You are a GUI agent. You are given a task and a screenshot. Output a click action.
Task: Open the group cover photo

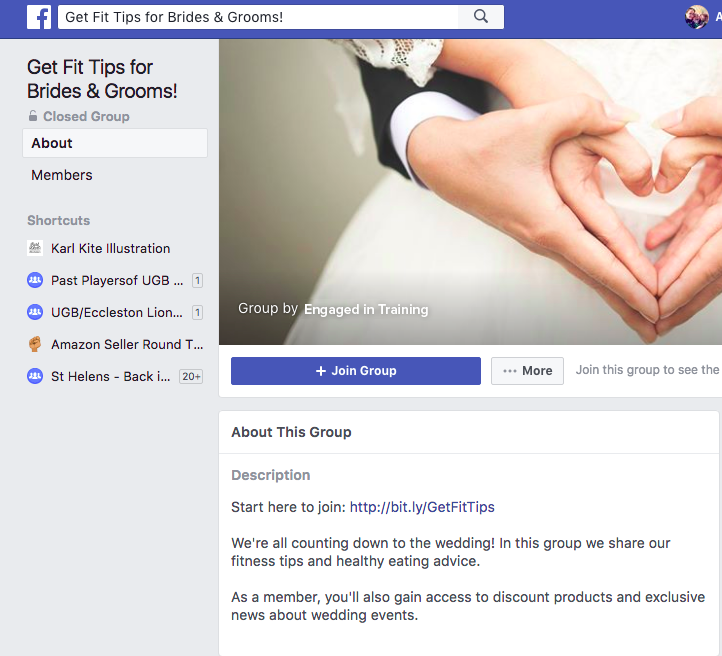tap(470, 170)
